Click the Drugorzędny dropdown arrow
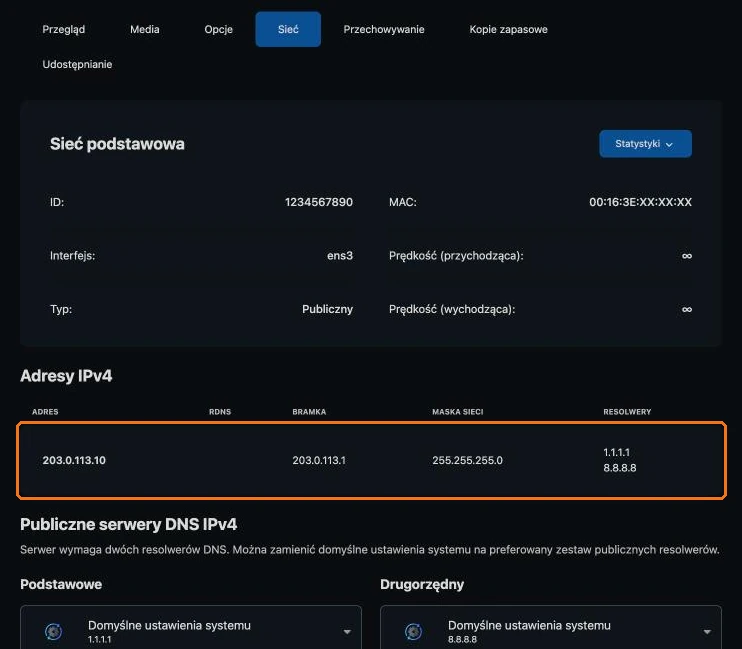 (707, 632)
